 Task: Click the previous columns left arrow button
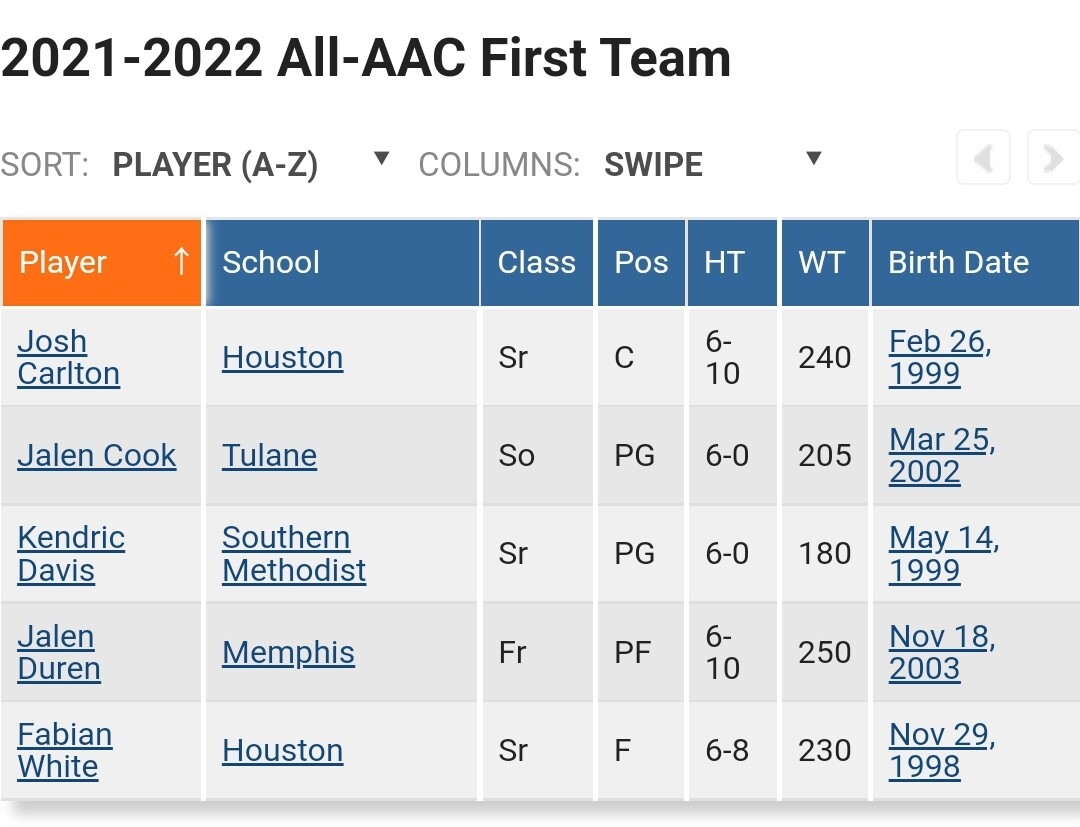click(x=984, y=158)
